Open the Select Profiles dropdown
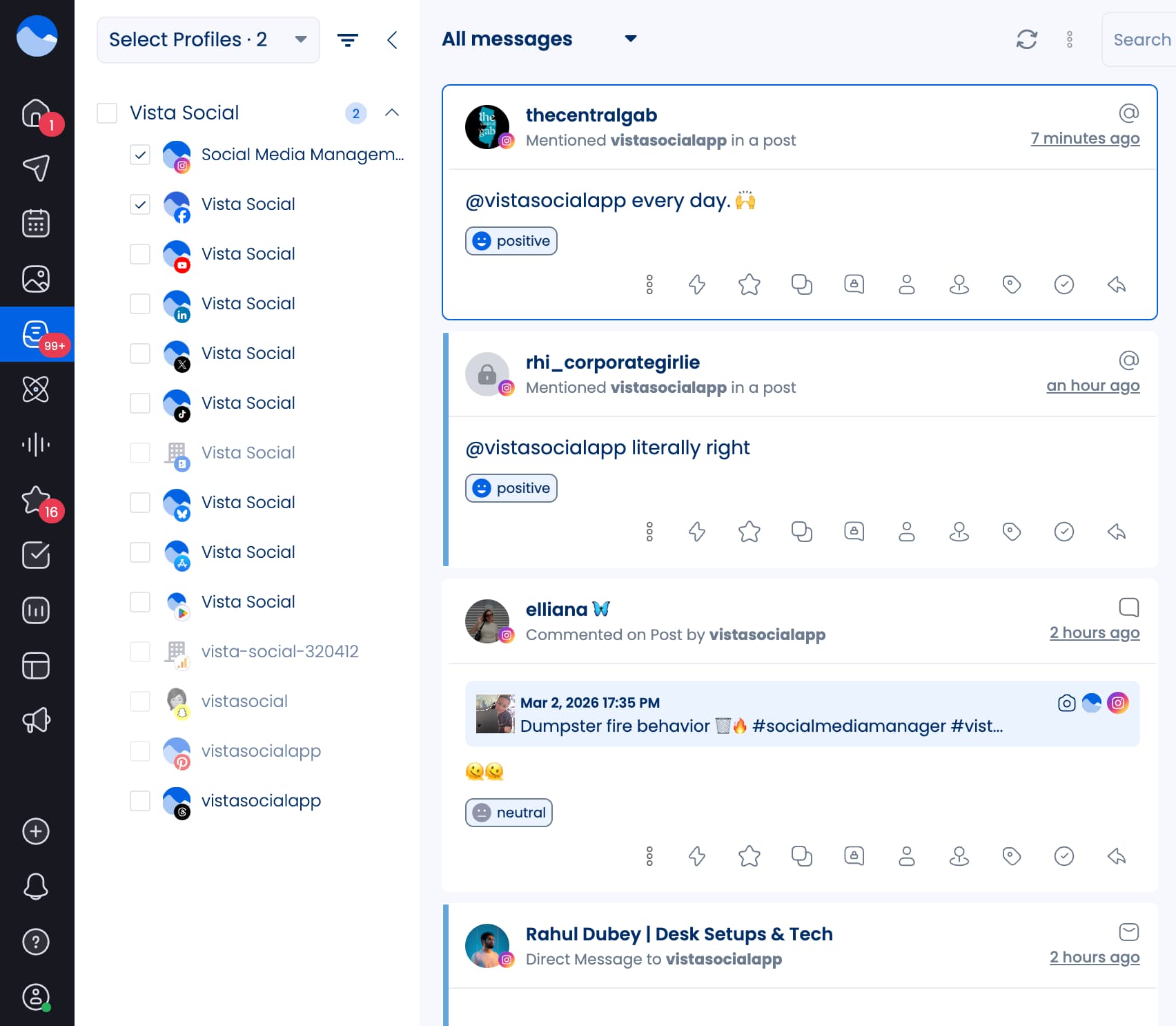Screen dimensions: 1176x1026 click(x=208, y=39)
